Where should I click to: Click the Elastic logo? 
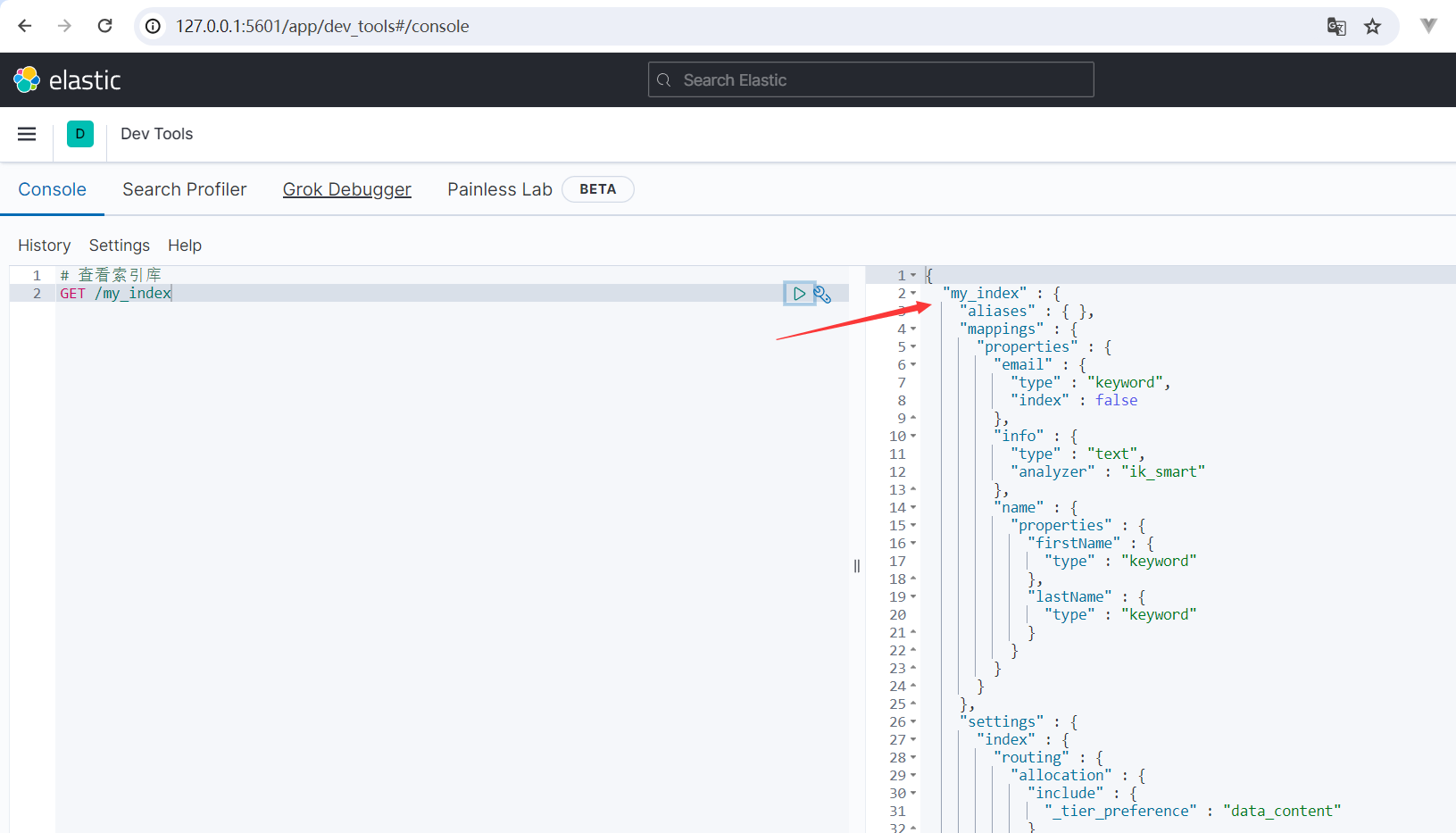67,80
